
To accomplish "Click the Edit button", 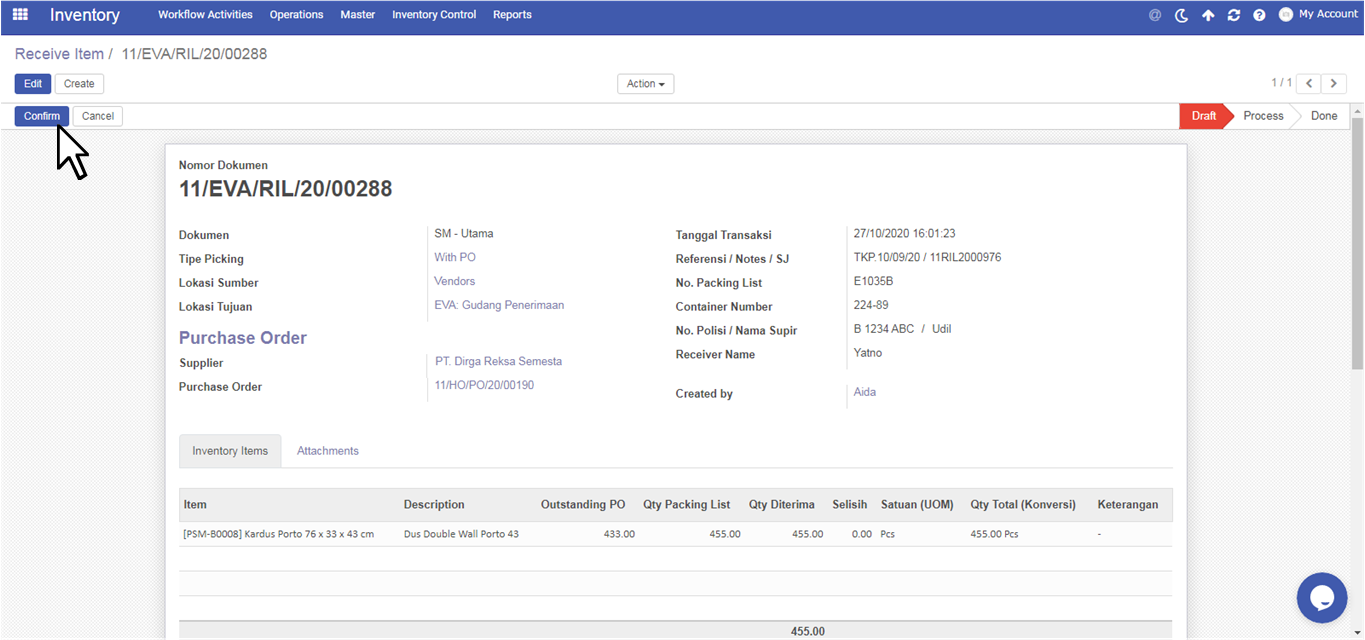I will 33,84.
